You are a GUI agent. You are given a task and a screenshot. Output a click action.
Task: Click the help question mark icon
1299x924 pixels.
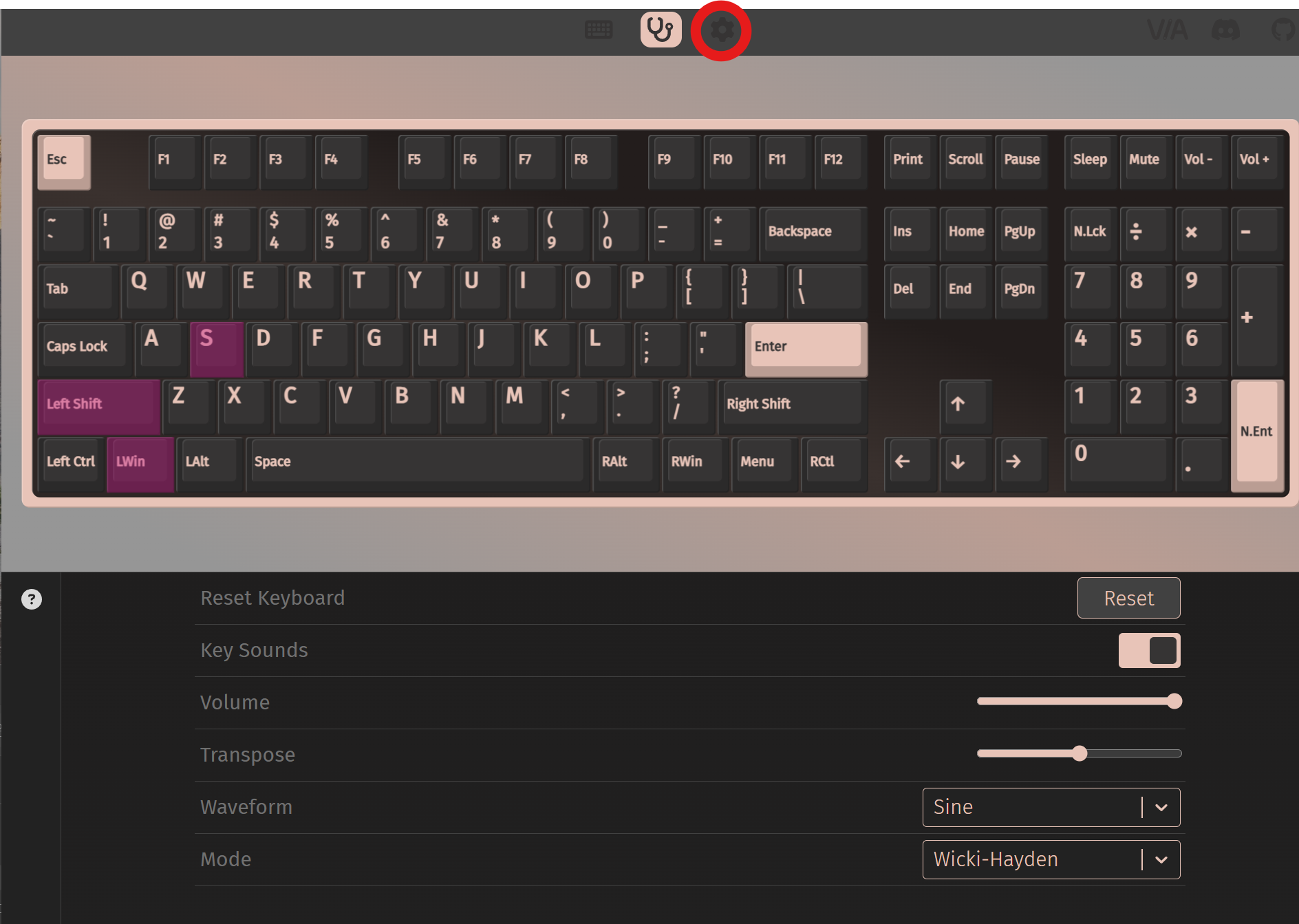click(32, 599)
